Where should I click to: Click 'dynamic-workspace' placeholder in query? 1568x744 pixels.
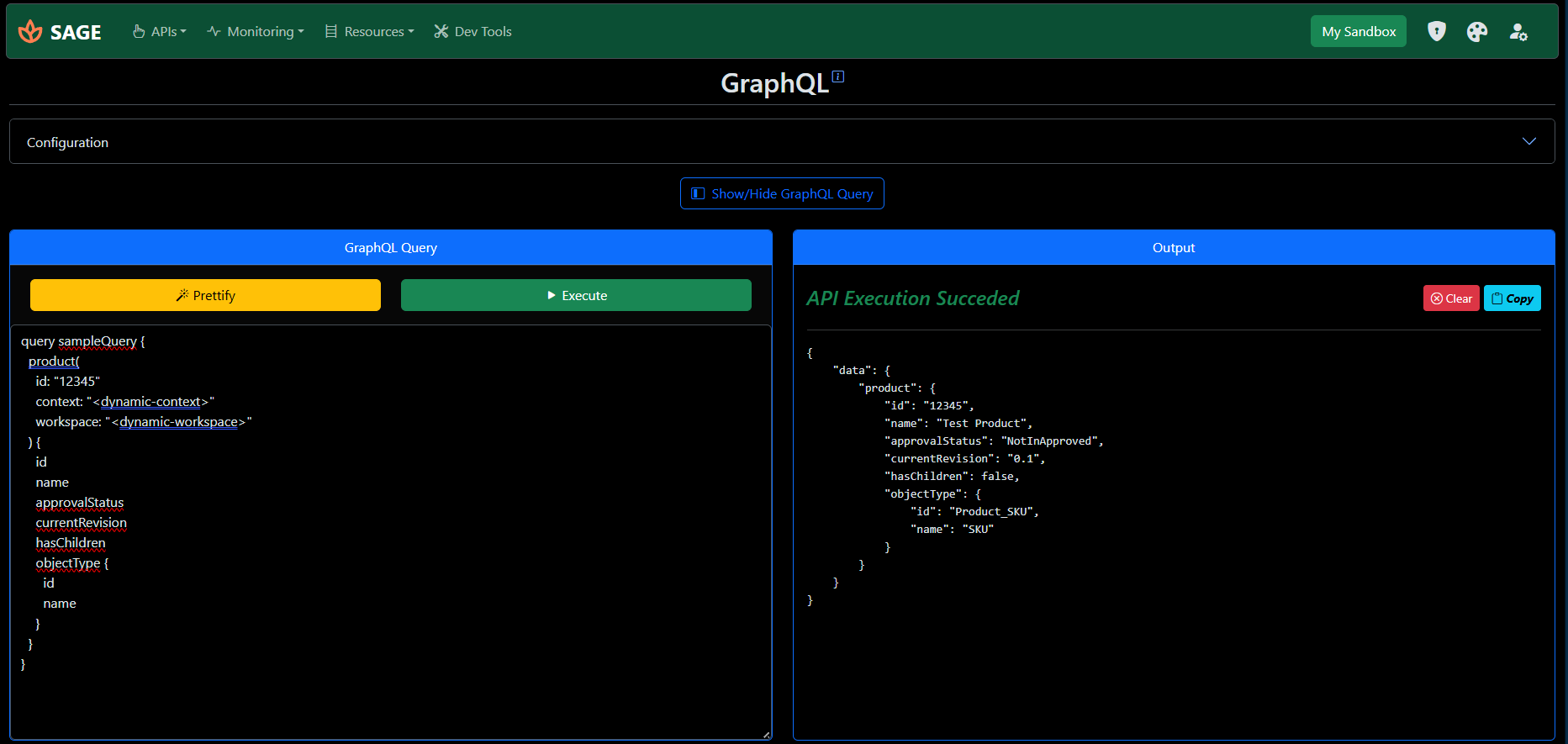(x=178, y=422)
